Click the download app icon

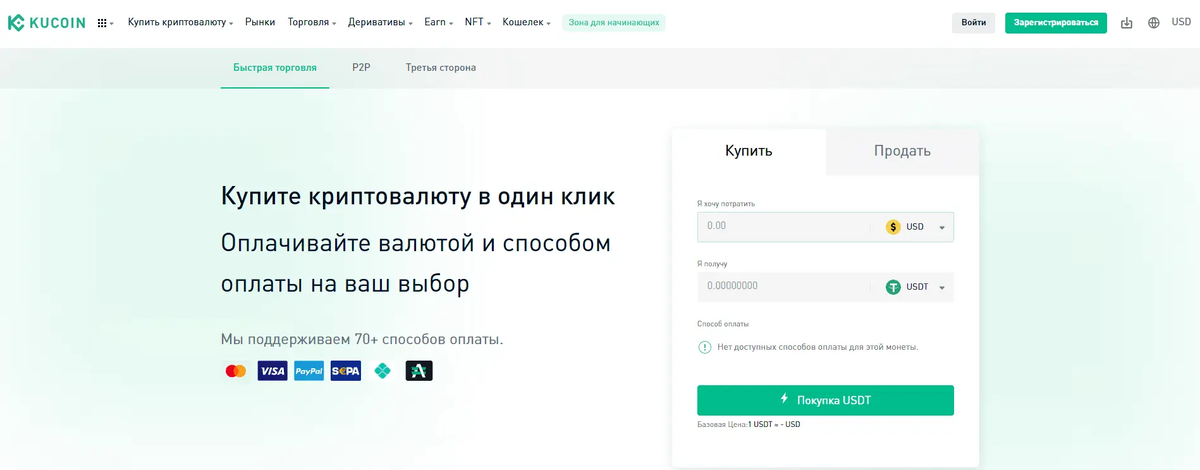(x=1127, y=23)
